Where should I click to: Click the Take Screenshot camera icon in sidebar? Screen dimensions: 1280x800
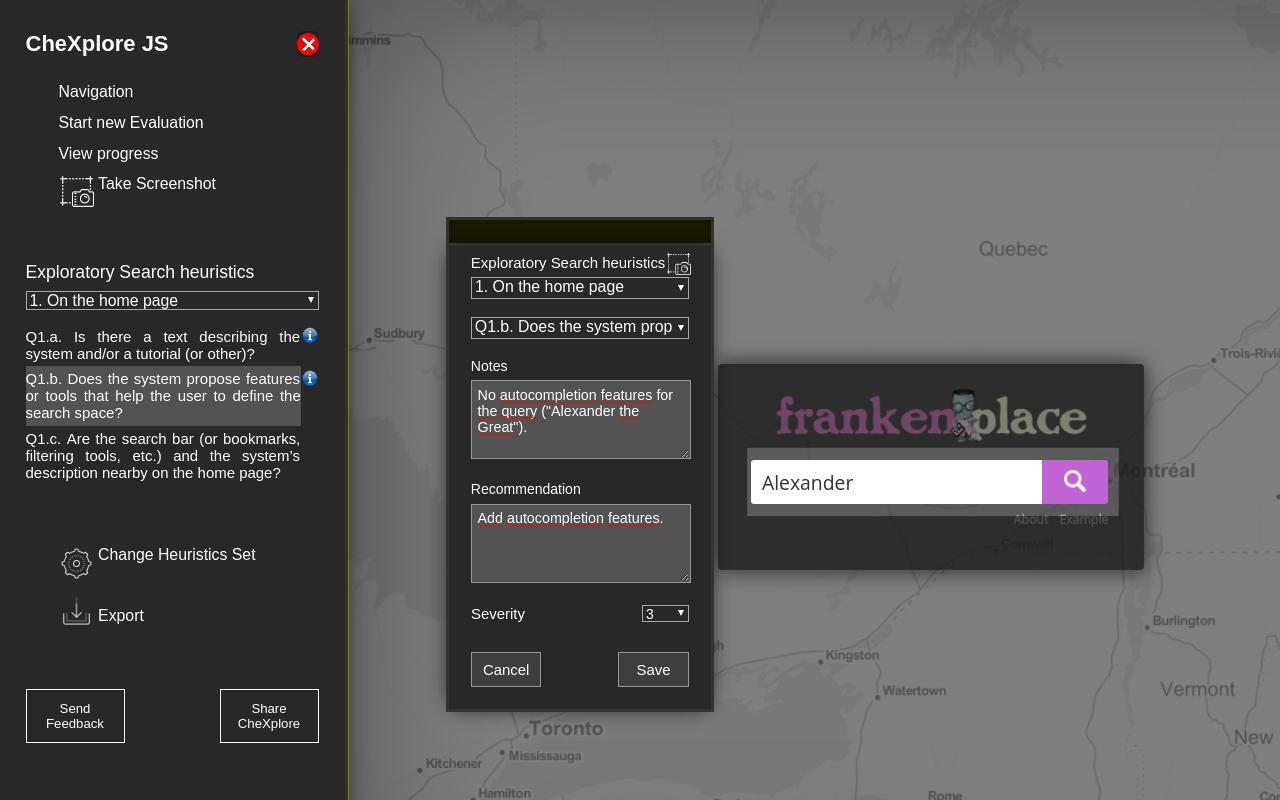click(77, 192)
